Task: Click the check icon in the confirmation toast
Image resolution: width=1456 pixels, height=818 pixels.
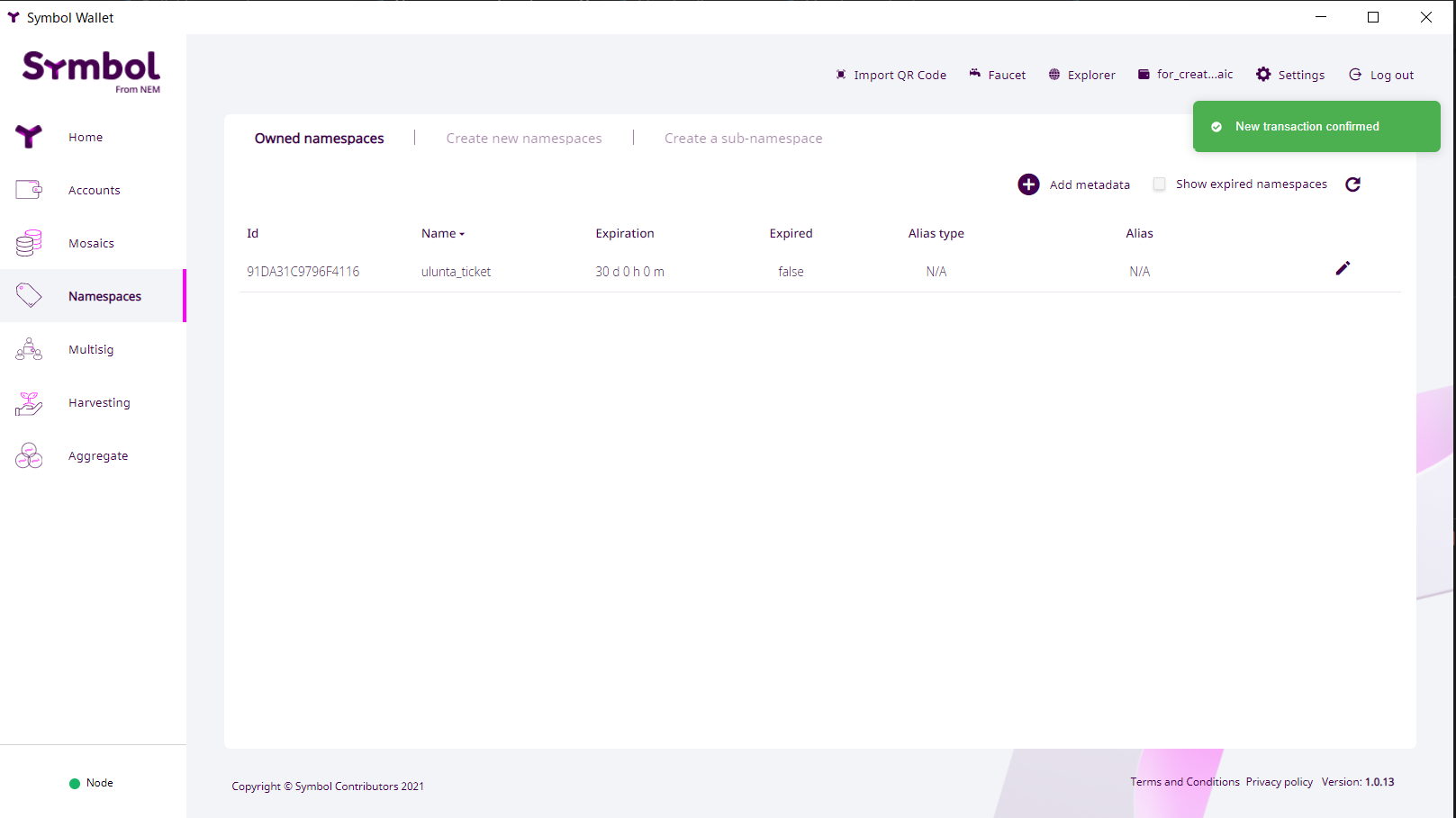Action: pos(1216,127)
